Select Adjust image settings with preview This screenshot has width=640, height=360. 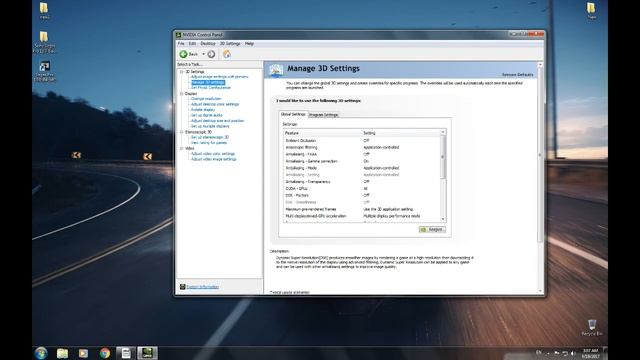[x=219, y=77]
